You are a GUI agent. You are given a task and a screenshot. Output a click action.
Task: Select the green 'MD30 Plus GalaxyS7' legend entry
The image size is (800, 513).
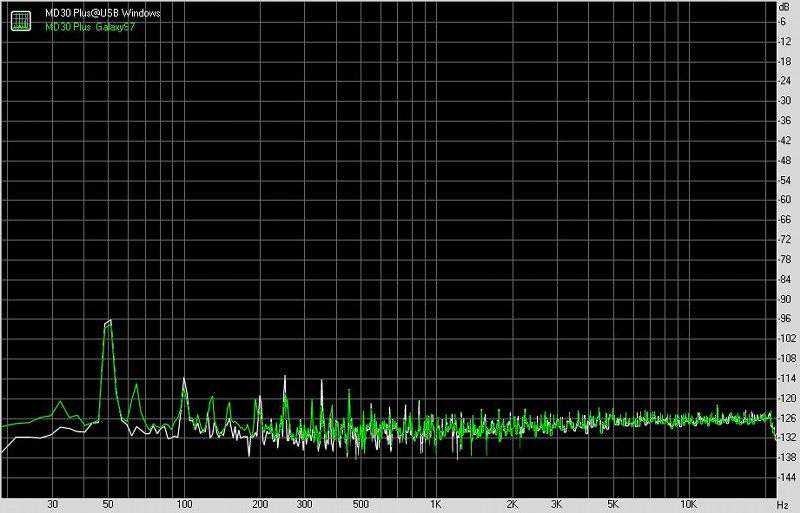(x=87, y=25)
